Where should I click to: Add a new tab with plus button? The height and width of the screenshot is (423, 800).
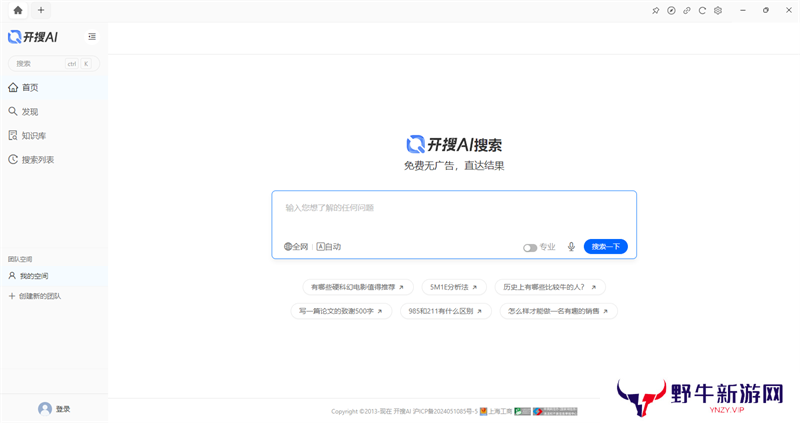click(x=41, y=10)
